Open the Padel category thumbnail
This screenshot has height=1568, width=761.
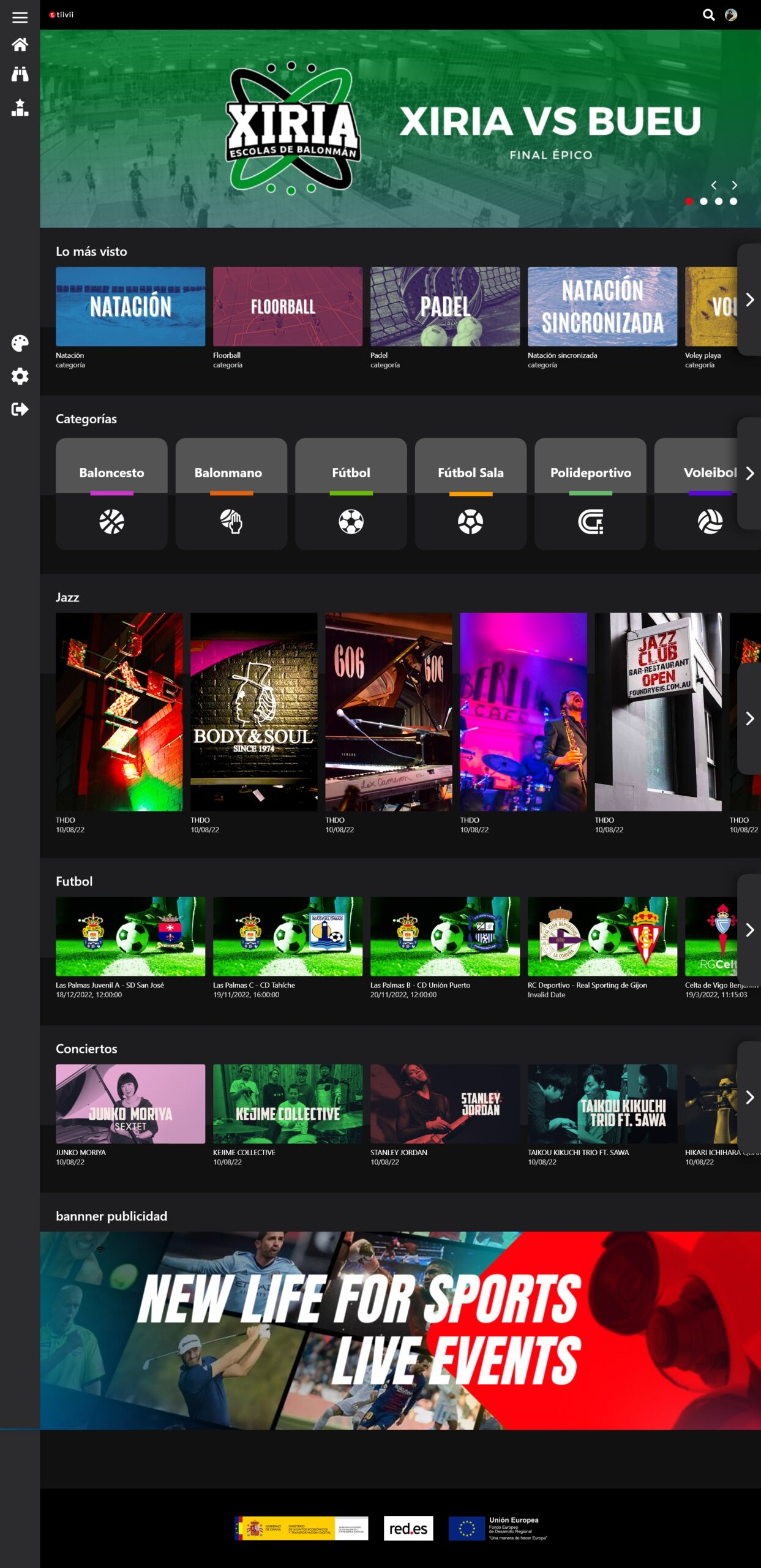pyautogui.click(x=444, y=306)
